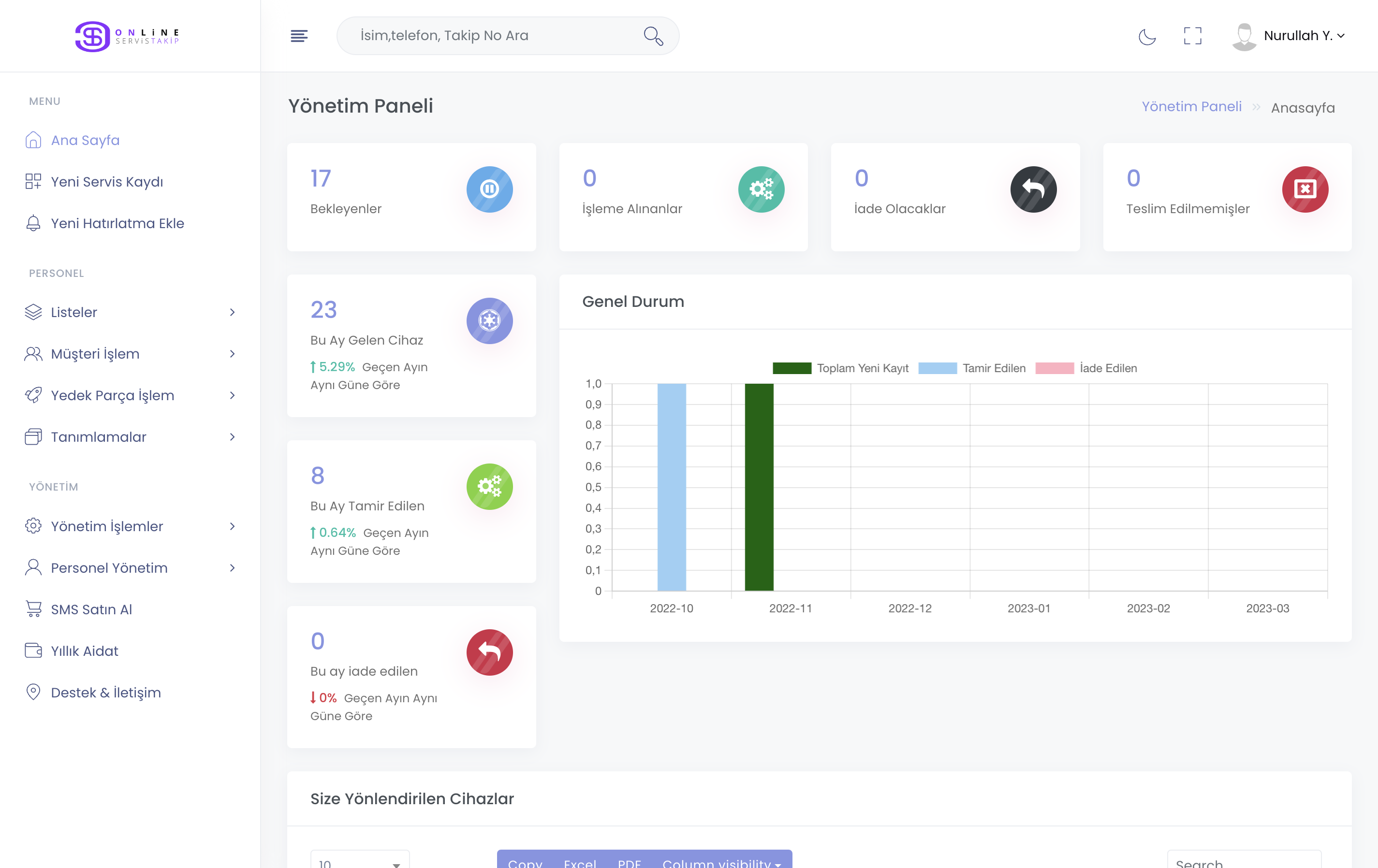Screen dimensions: 1378x868
Task: Toggle dark mode moon icon
Action: click(1147, 37)
